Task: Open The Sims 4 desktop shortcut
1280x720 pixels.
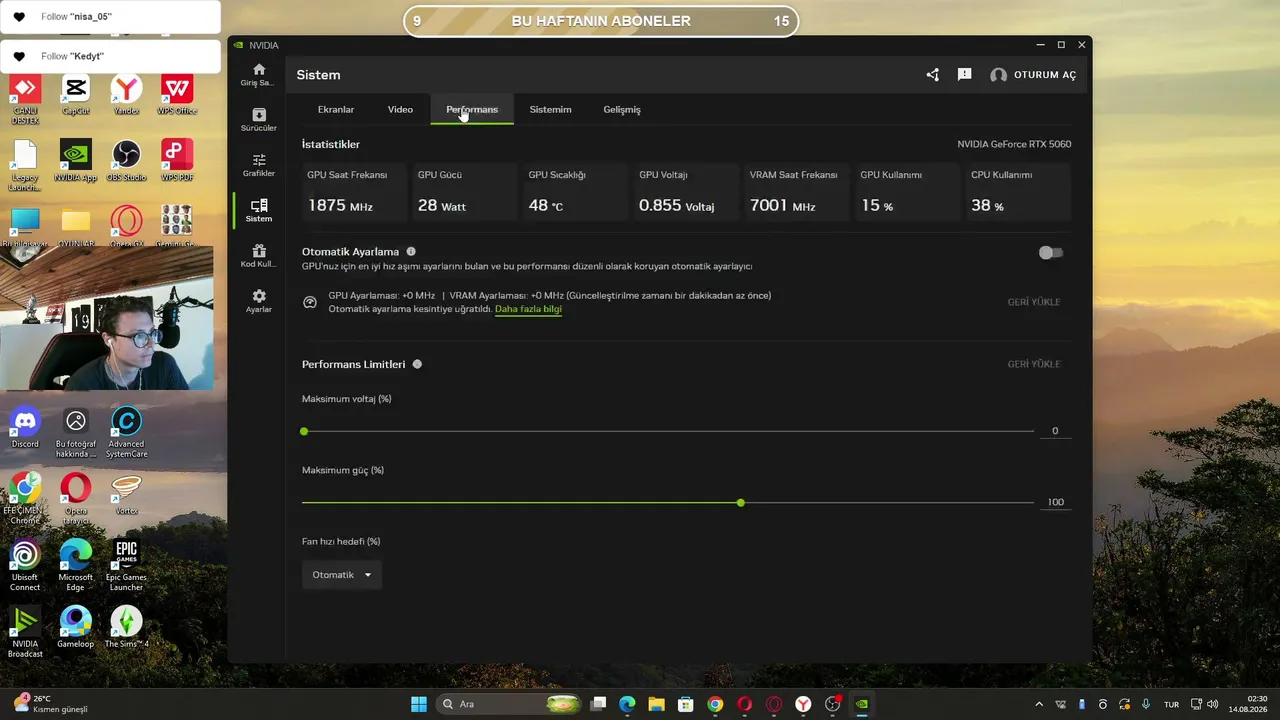Action: (x=126, y=628)
